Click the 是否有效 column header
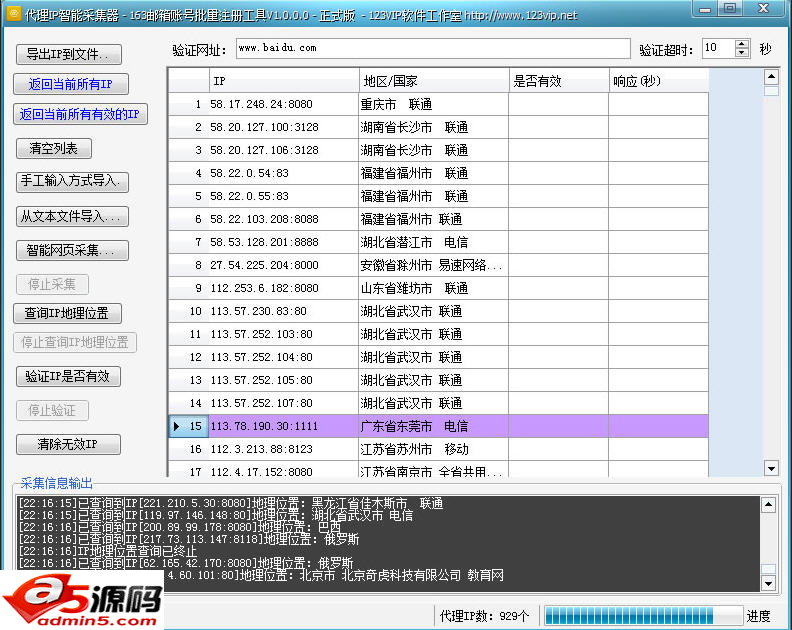This screenshot has width=792, height=630. coord(558,81)
